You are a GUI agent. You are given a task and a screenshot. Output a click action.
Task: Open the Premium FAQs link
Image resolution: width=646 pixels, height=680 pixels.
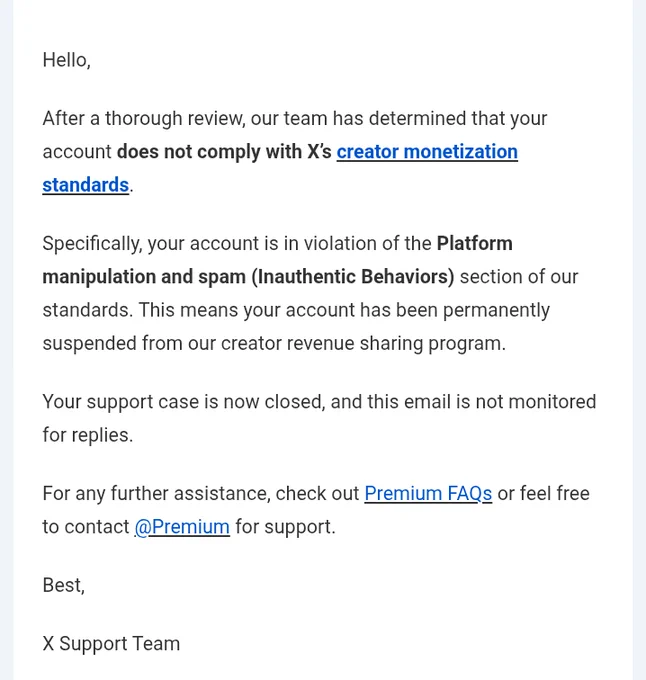click(428, 494)
